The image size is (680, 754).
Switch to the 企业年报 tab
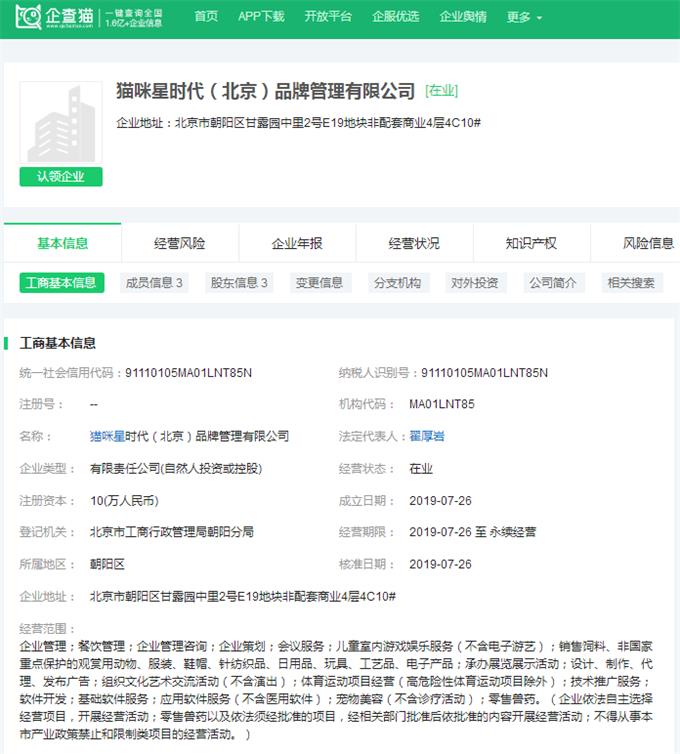(x=297, y=243)
